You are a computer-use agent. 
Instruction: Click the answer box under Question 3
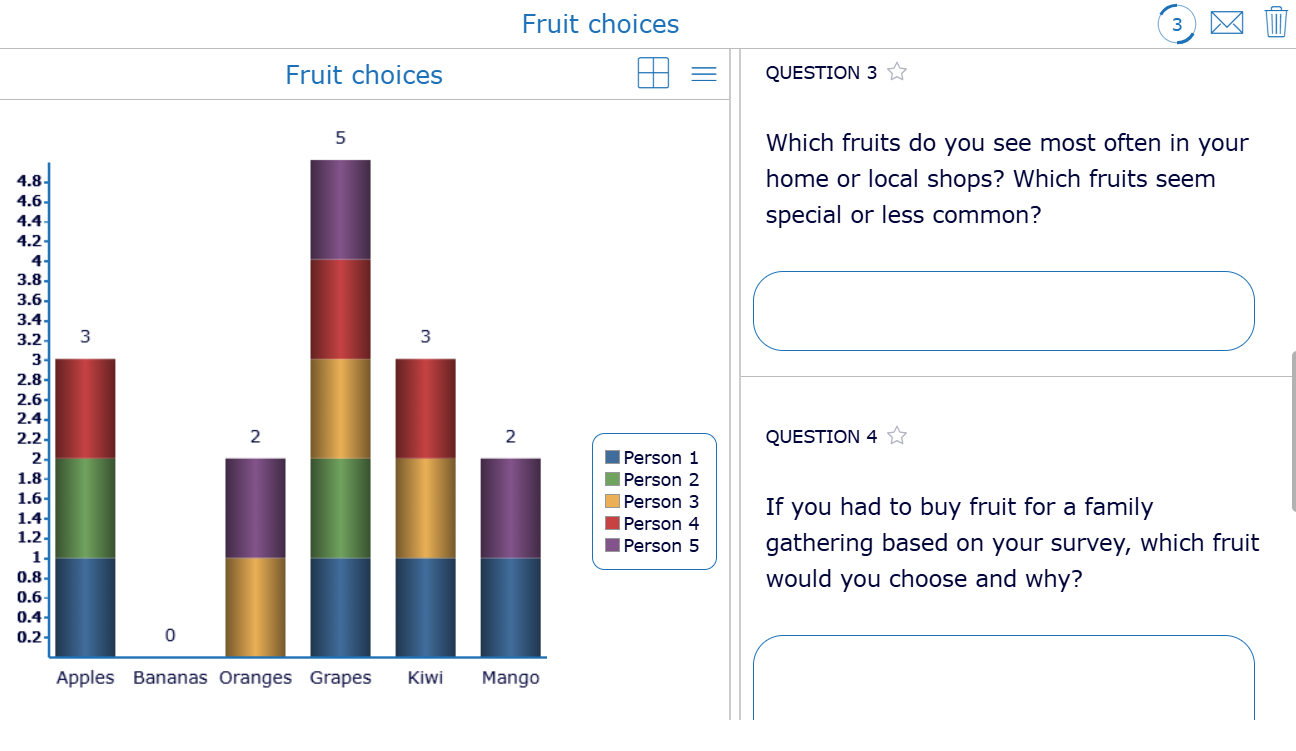[1003, 310]
